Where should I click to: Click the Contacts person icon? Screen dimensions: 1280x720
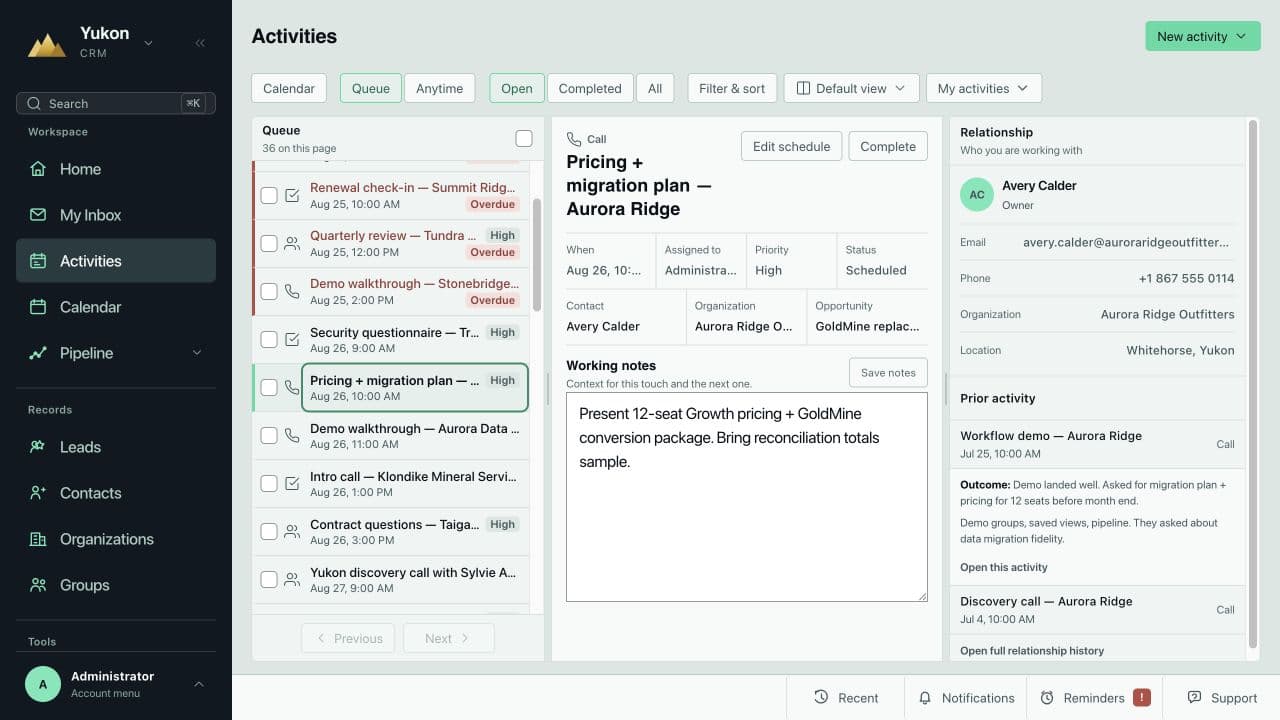click(x=38, y=493)
